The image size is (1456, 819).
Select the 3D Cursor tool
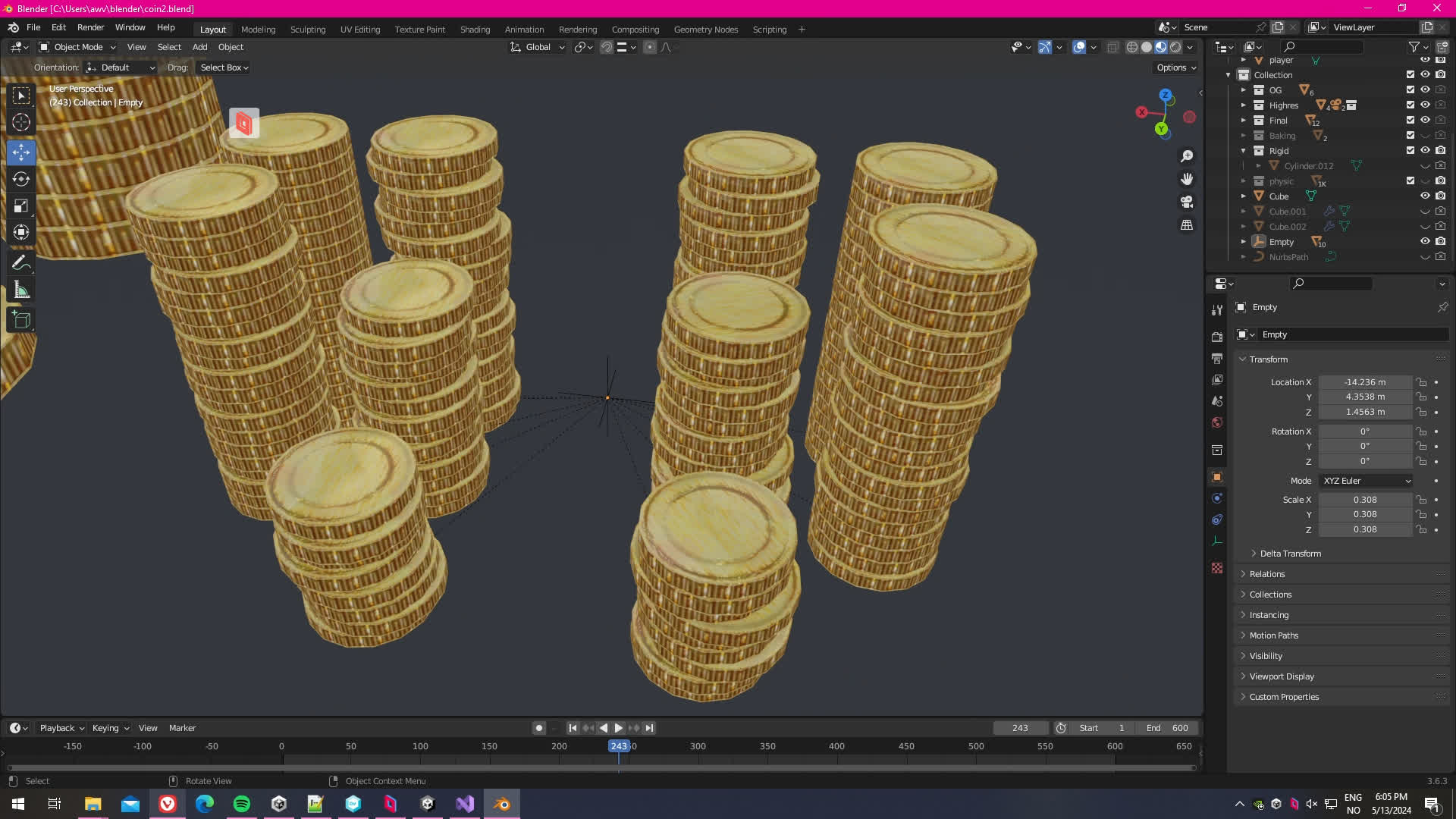coord(21,122)
